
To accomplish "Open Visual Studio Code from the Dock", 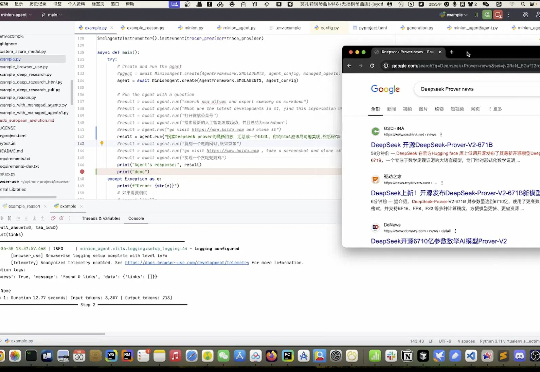I will (x=471, y=356).
